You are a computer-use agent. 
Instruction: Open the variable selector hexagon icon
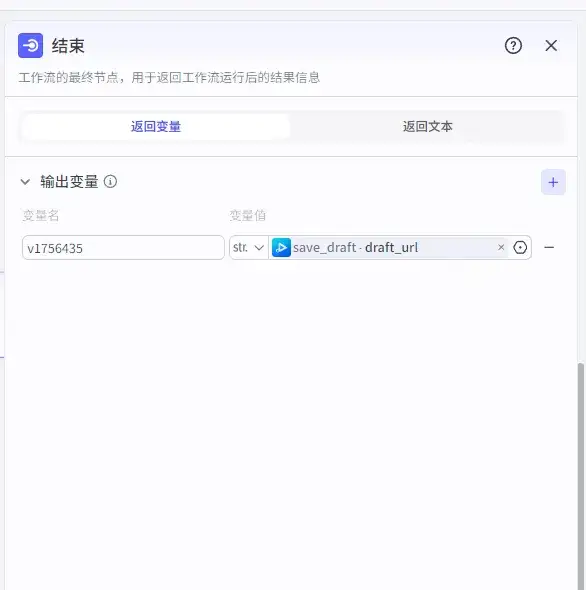[x=520, y=248]
